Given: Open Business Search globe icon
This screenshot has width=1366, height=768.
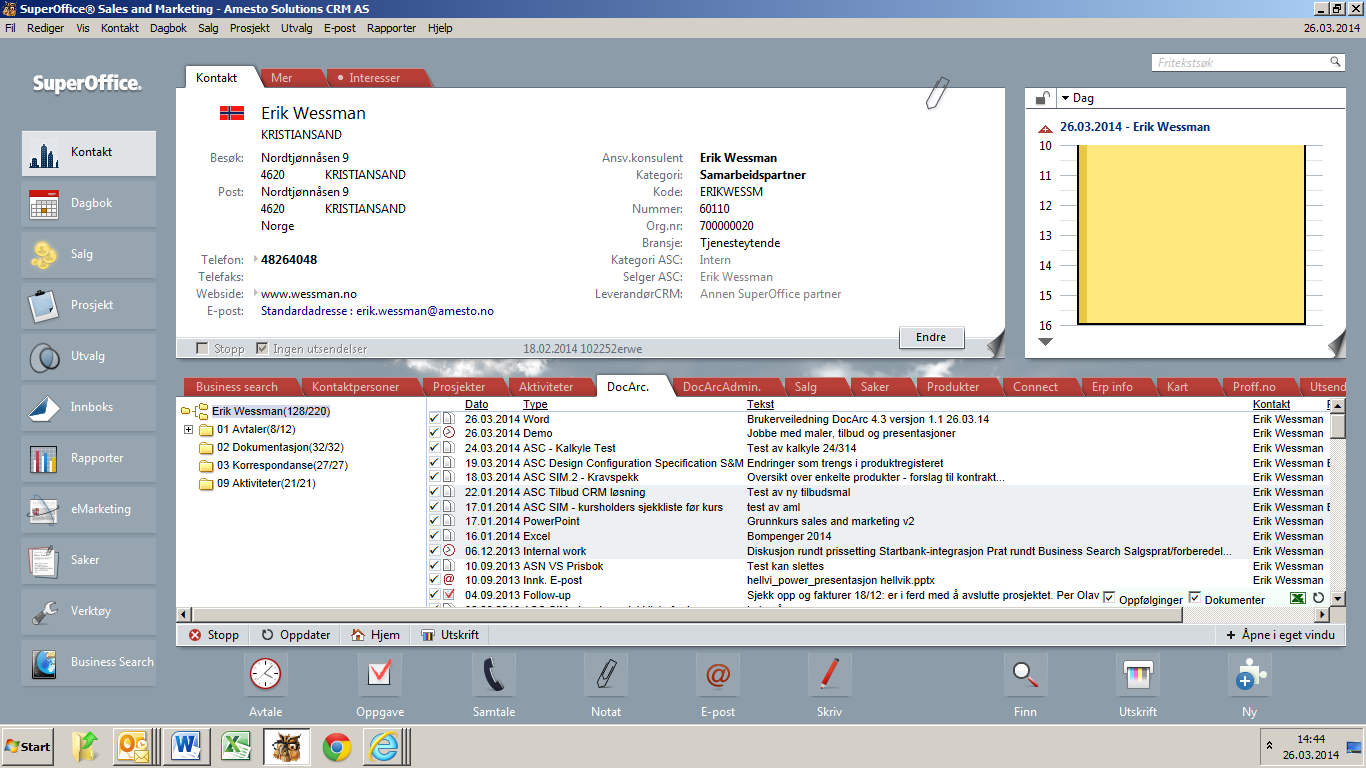Looking at the screenshot, I should pos(44,663).
